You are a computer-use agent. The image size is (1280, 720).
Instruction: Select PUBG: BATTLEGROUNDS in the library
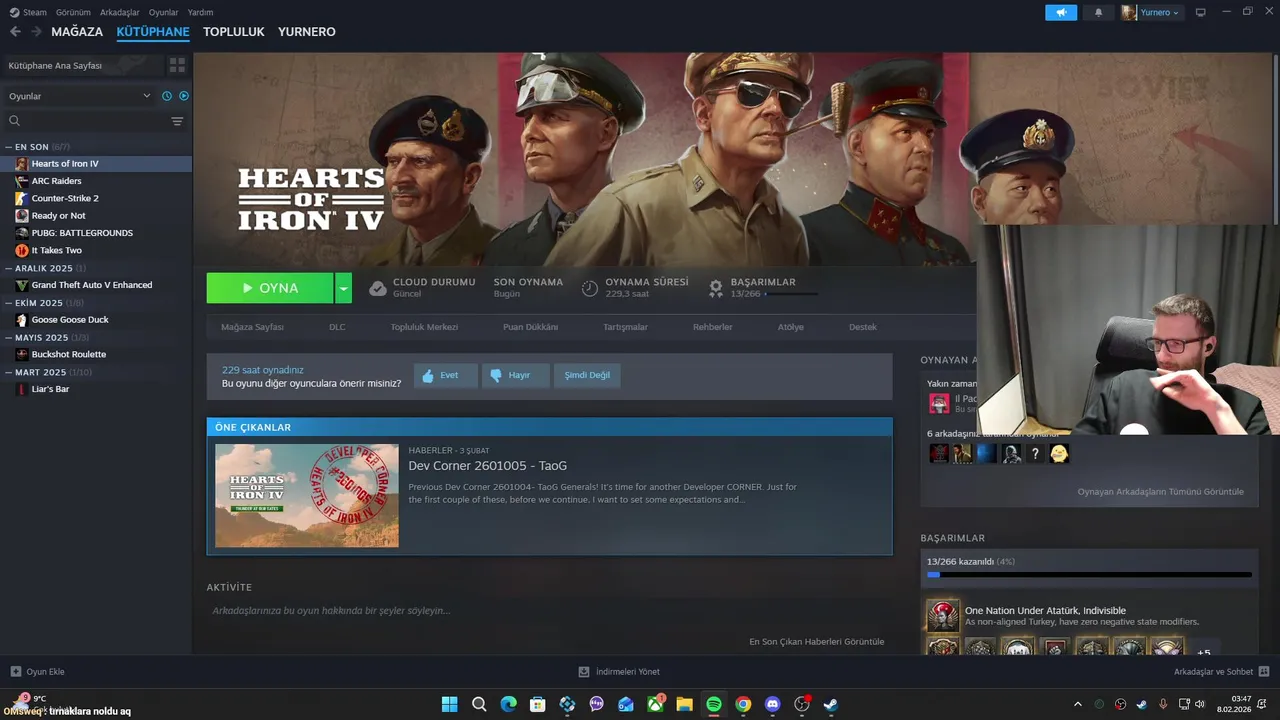[96, 233]
